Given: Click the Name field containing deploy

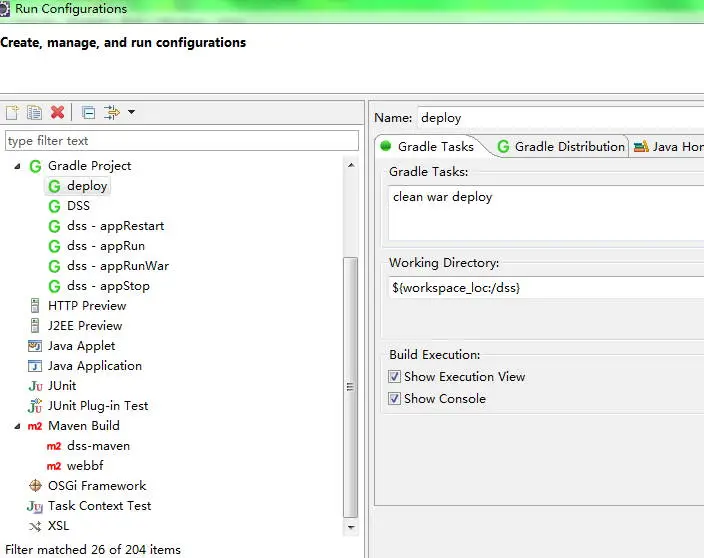Looking at the screenshot, I should tap(560, 118).
